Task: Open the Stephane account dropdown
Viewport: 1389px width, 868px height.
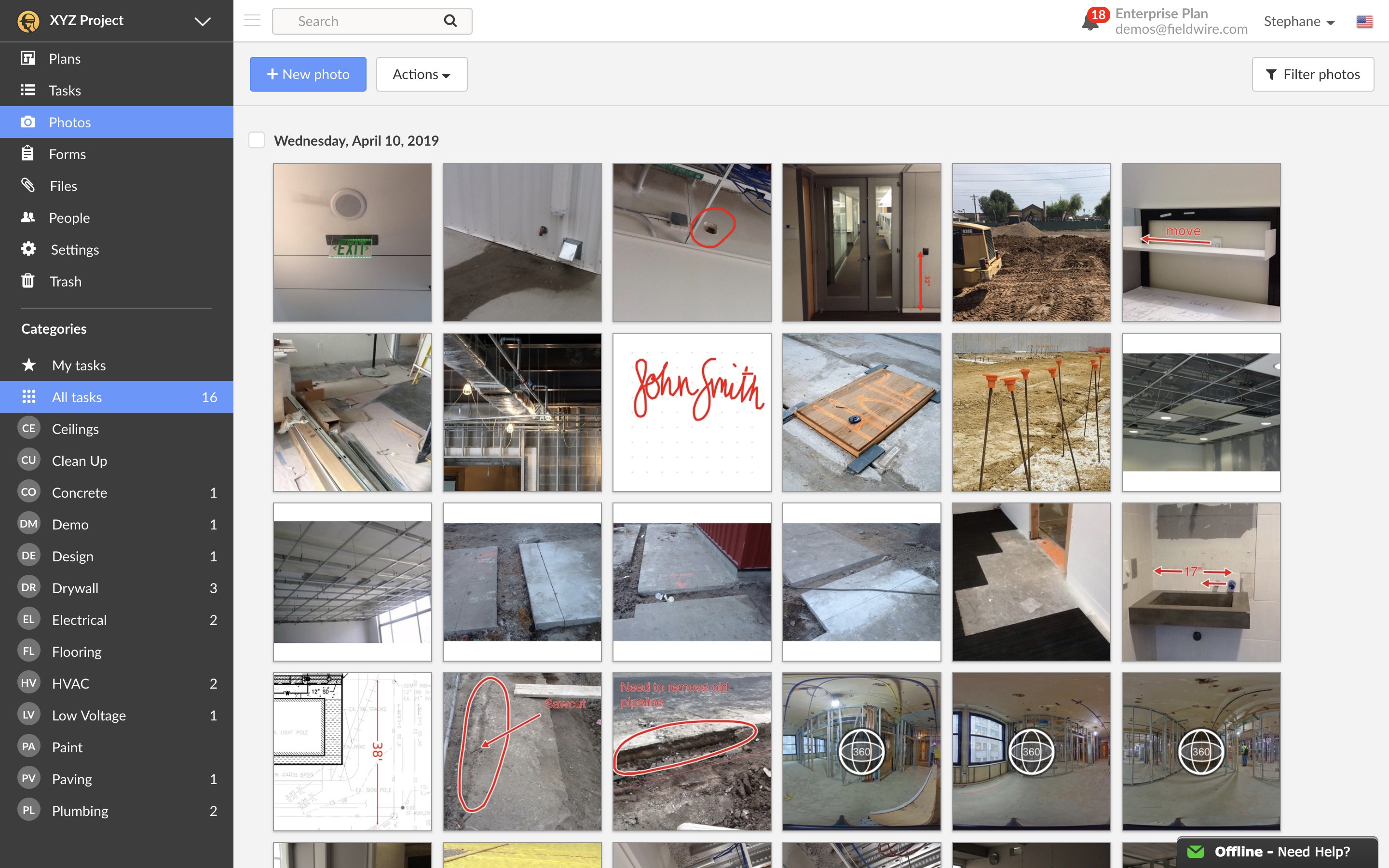Action: coord(1299,21)
